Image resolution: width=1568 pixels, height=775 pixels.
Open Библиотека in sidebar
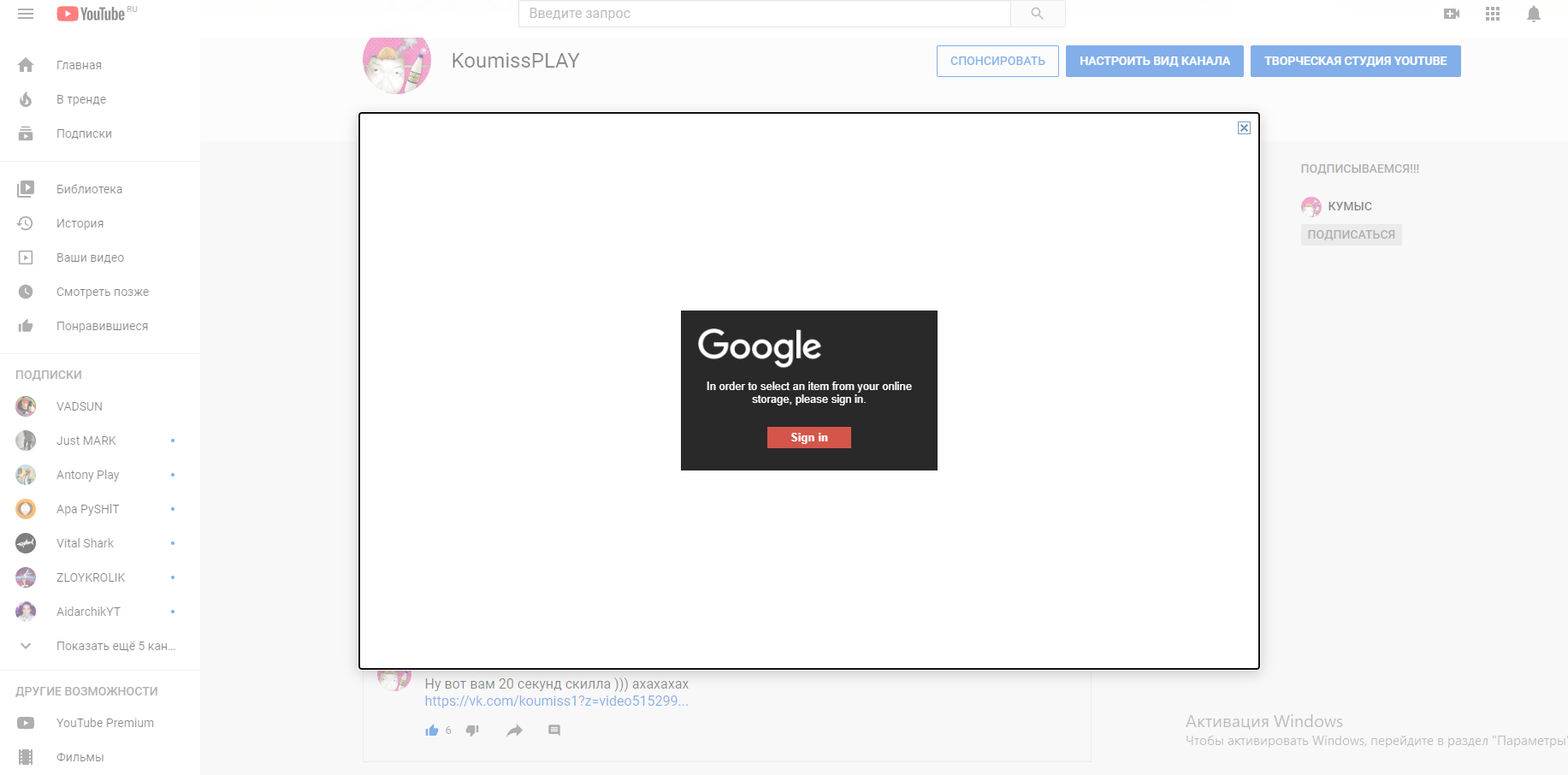[89, 189]
